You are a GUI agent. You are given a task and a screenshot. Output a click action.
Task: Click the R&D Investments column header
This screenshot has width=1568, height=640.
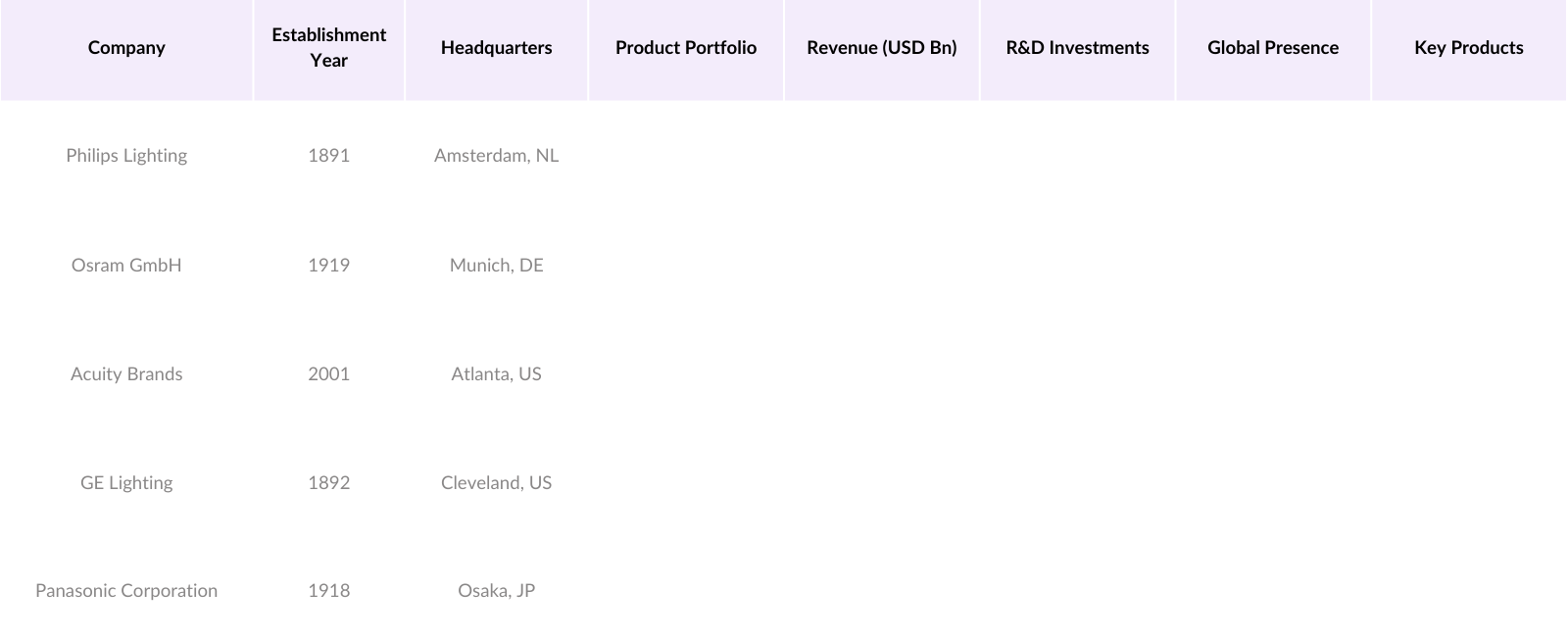click(x=1077, y=48)
